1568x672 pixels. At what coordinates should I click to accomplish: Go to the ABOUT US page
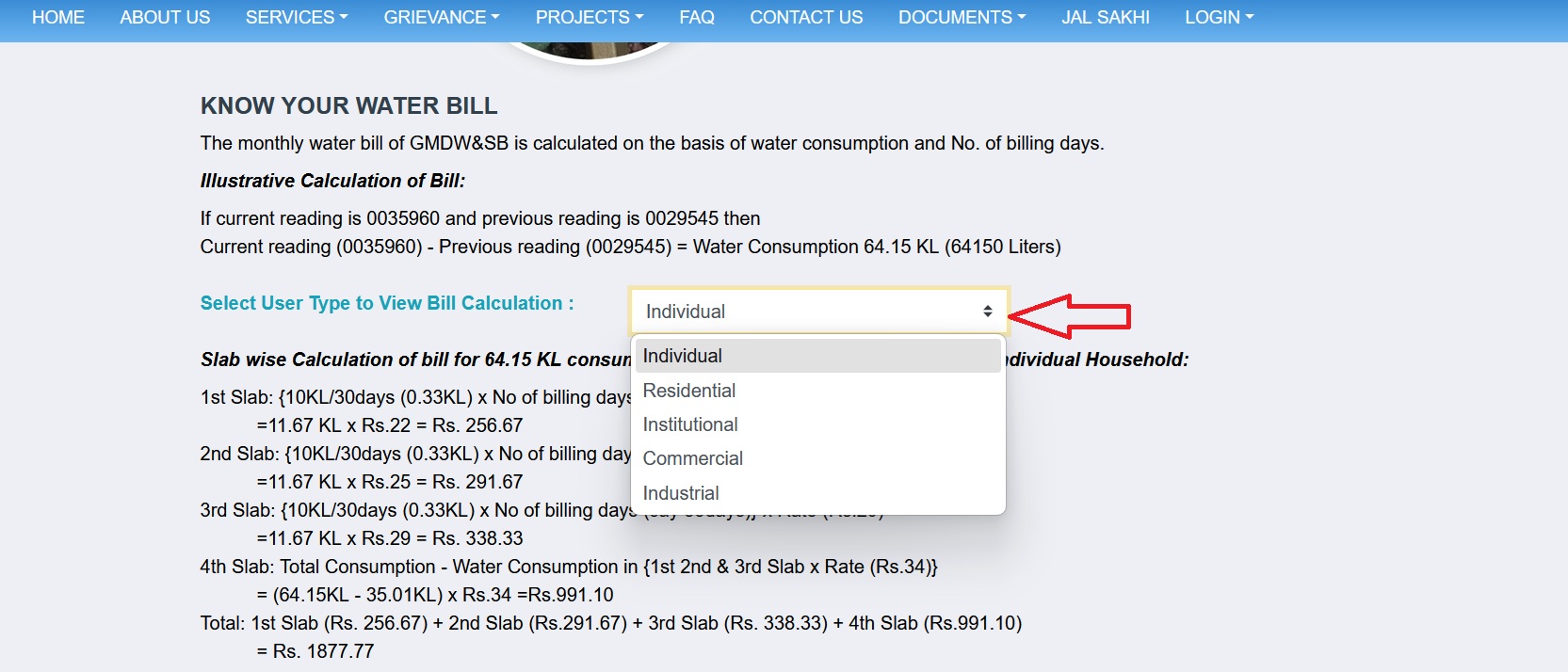pos(165,18)
